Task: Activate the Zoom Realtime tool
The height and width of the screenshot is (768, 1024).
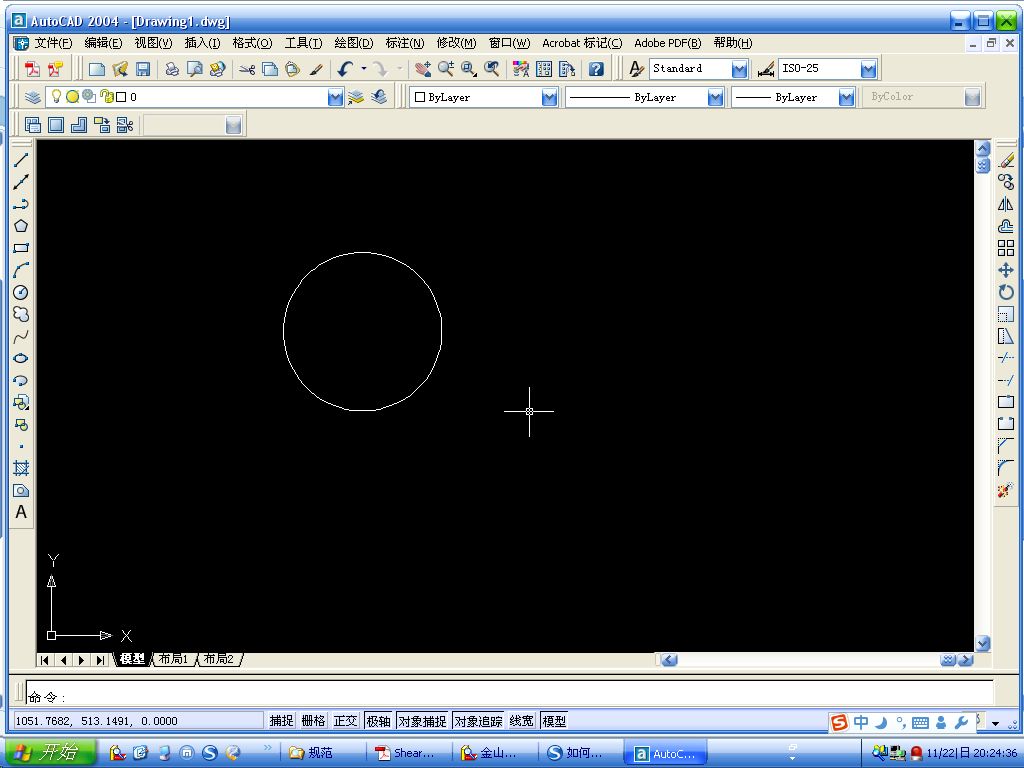Action: tap(446, 69)
